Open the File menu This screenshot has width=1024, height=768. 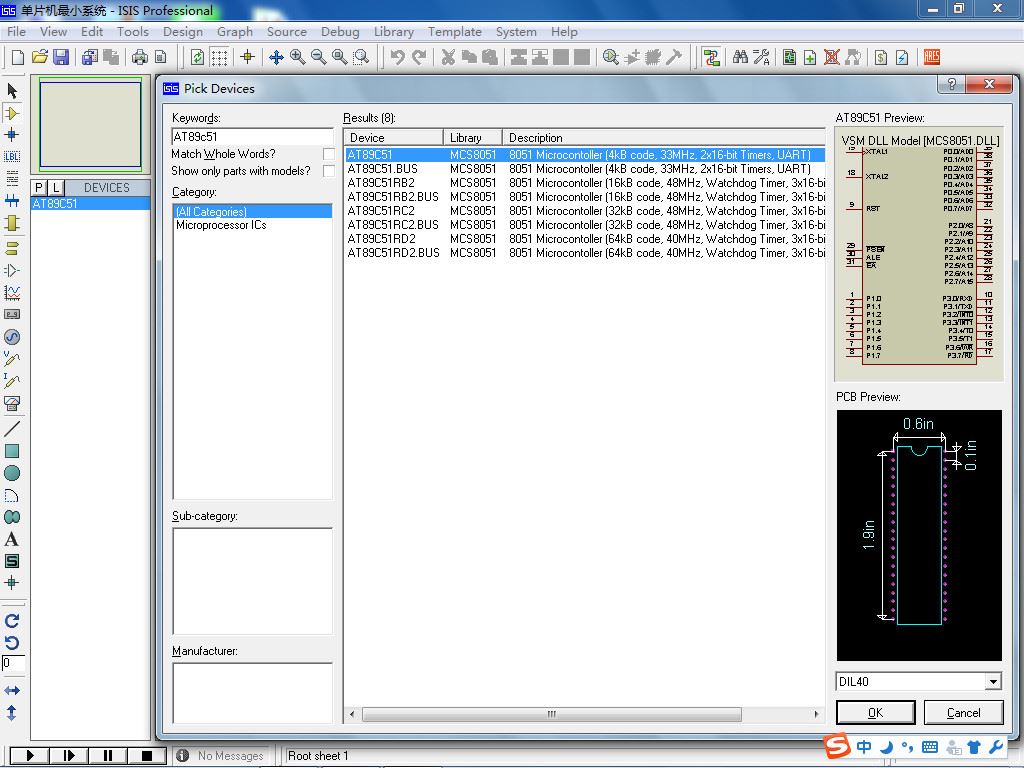point(16,31)
